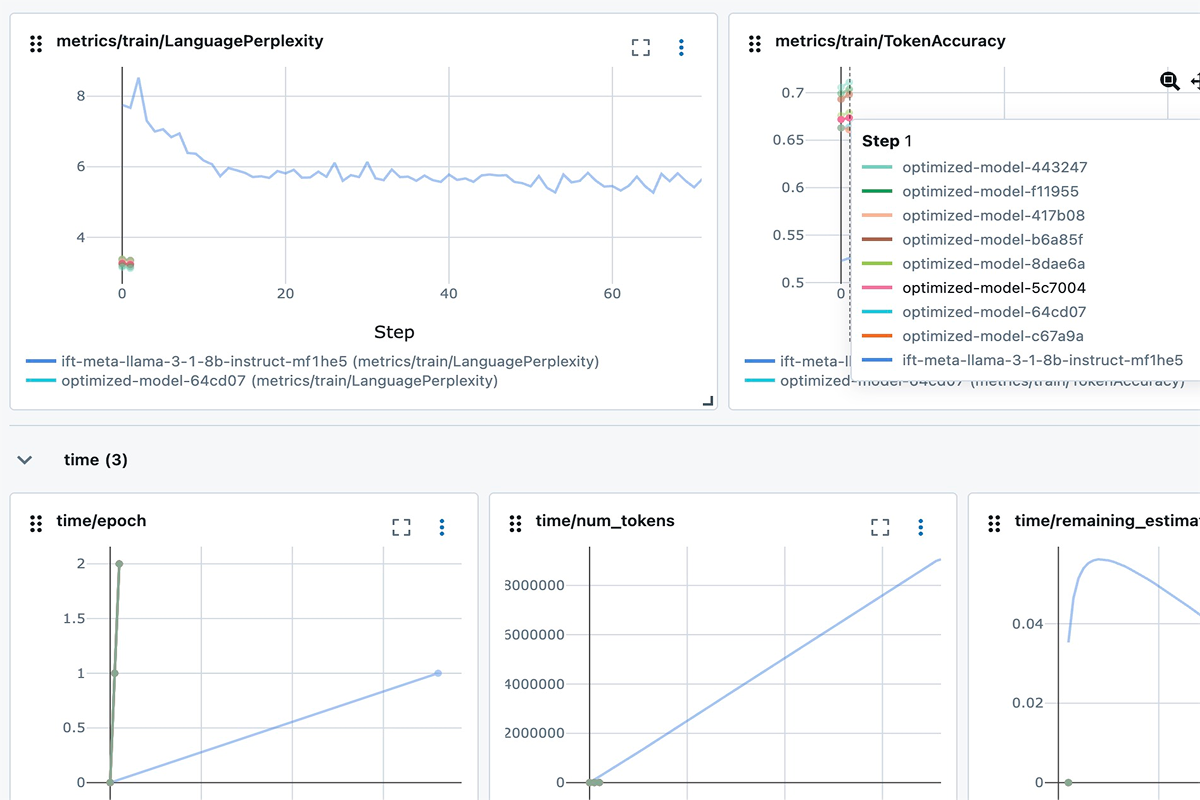Click optimized-model-8dae6a in the tooltip
The width and height of the screenshot is (1200, 800).
point(994,264)
